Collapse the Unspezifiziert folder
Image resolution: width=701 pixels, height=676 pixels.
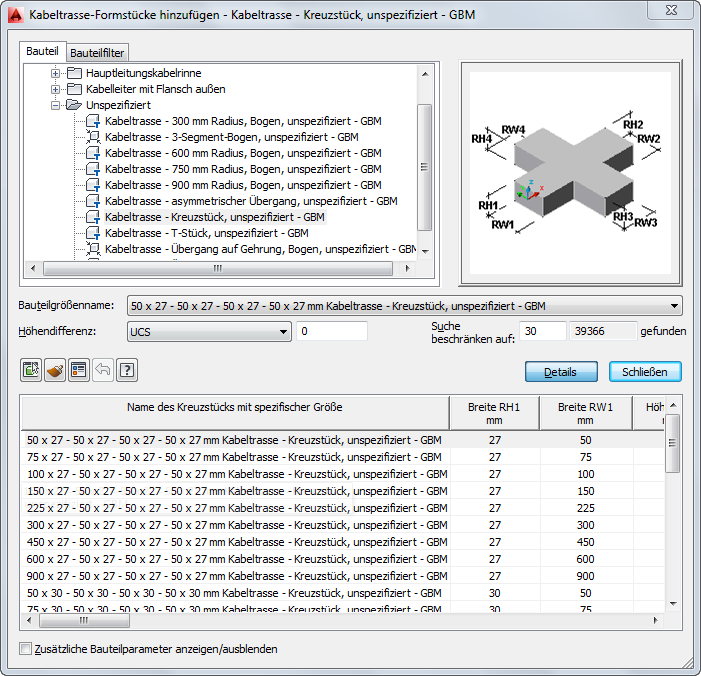[55, 106]
